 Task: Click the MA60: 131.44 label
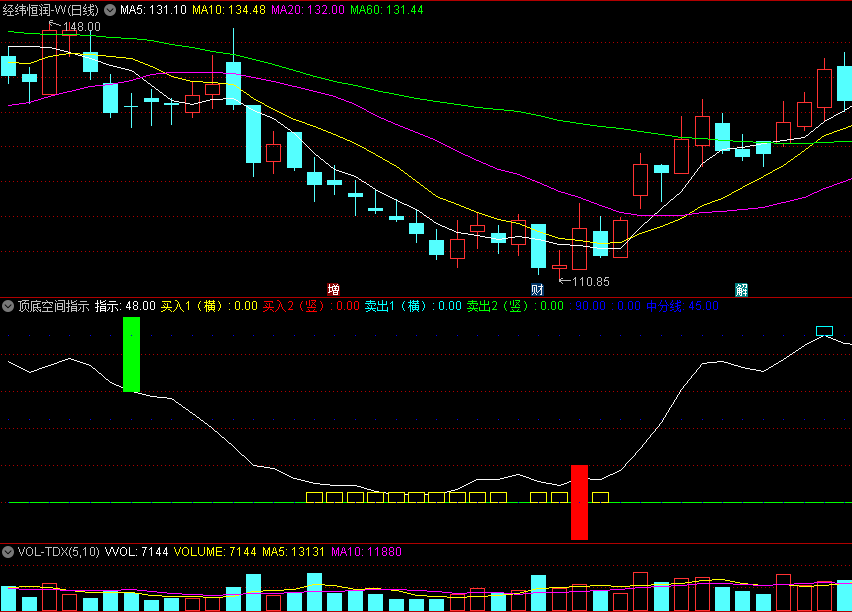(x=386, y=10)
